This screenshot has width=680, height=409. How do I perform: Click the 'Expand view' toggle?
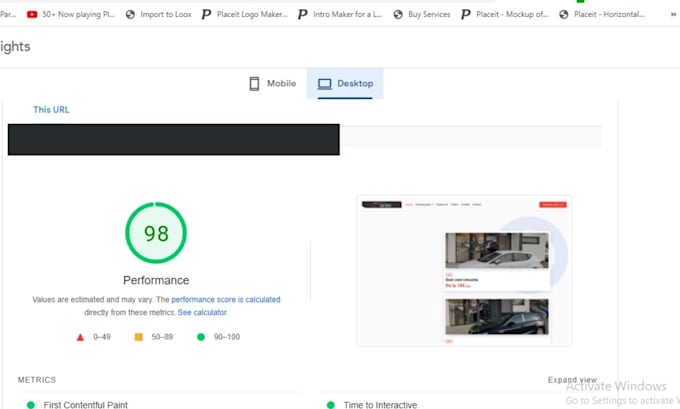(x=572, y=380)
